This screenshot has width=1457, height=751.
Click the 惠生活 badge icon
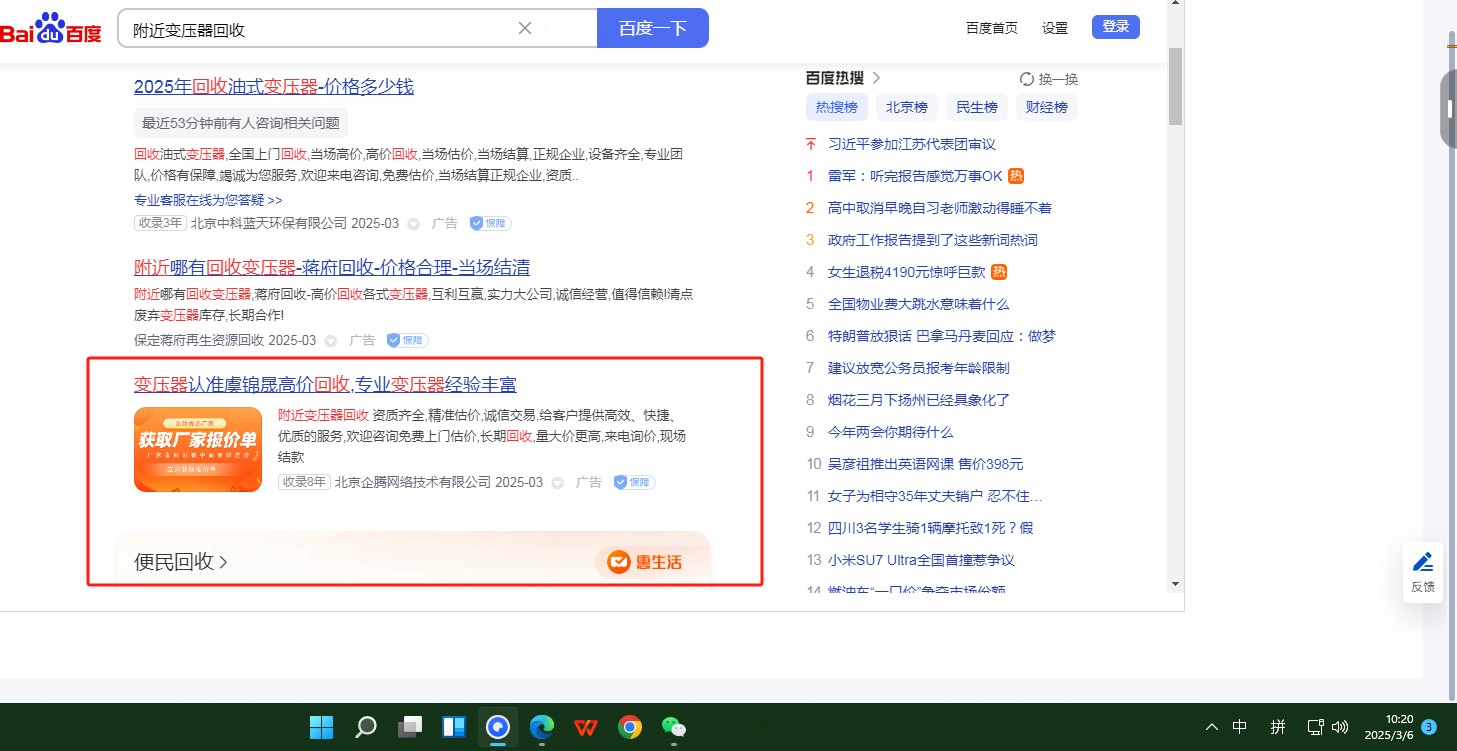click(x=645, y=563)
